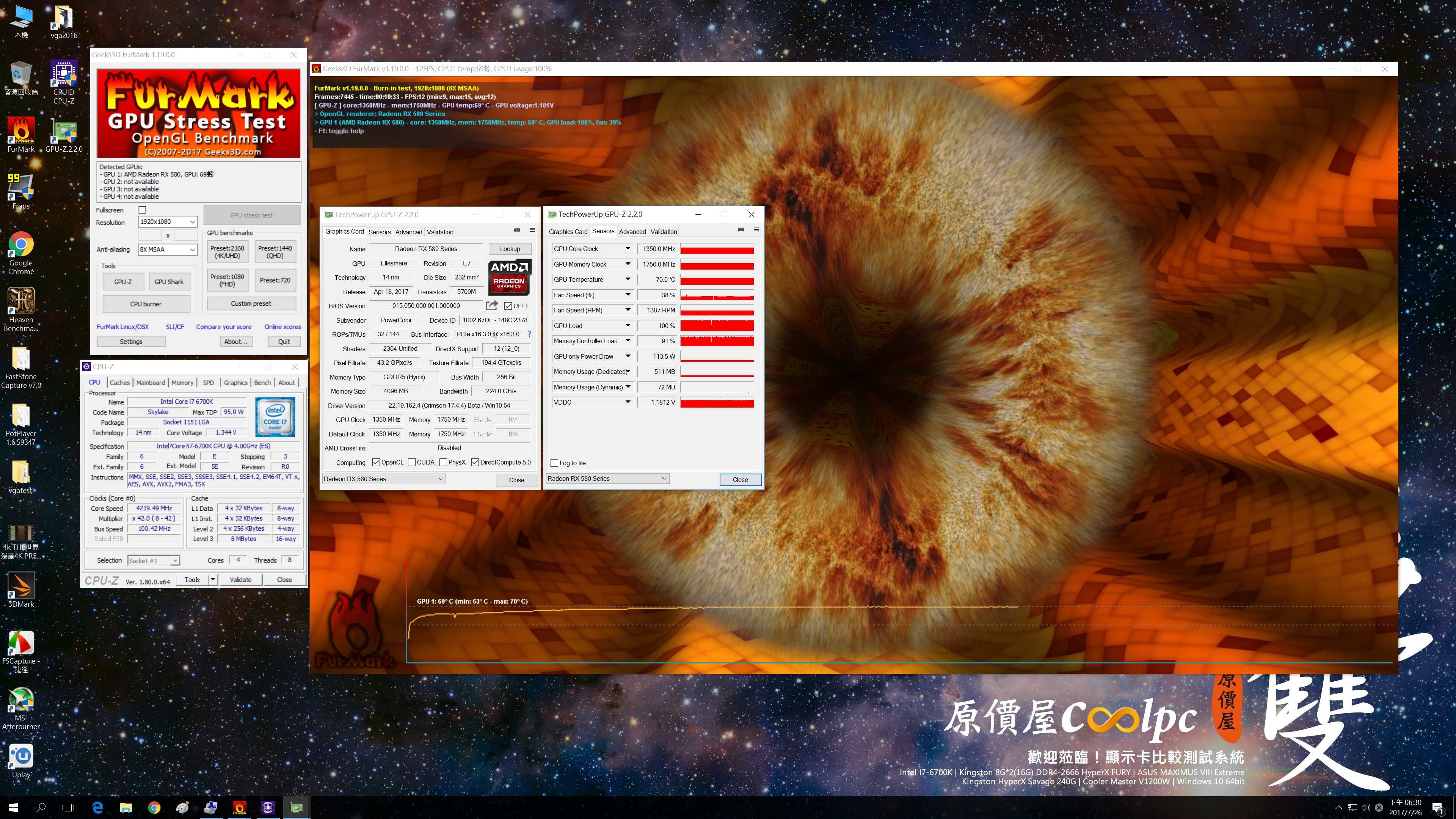Screen dimensions: 1456x819
Task: Click the BIOS export share icon in GPU-Z
Action: click(492, 305)
